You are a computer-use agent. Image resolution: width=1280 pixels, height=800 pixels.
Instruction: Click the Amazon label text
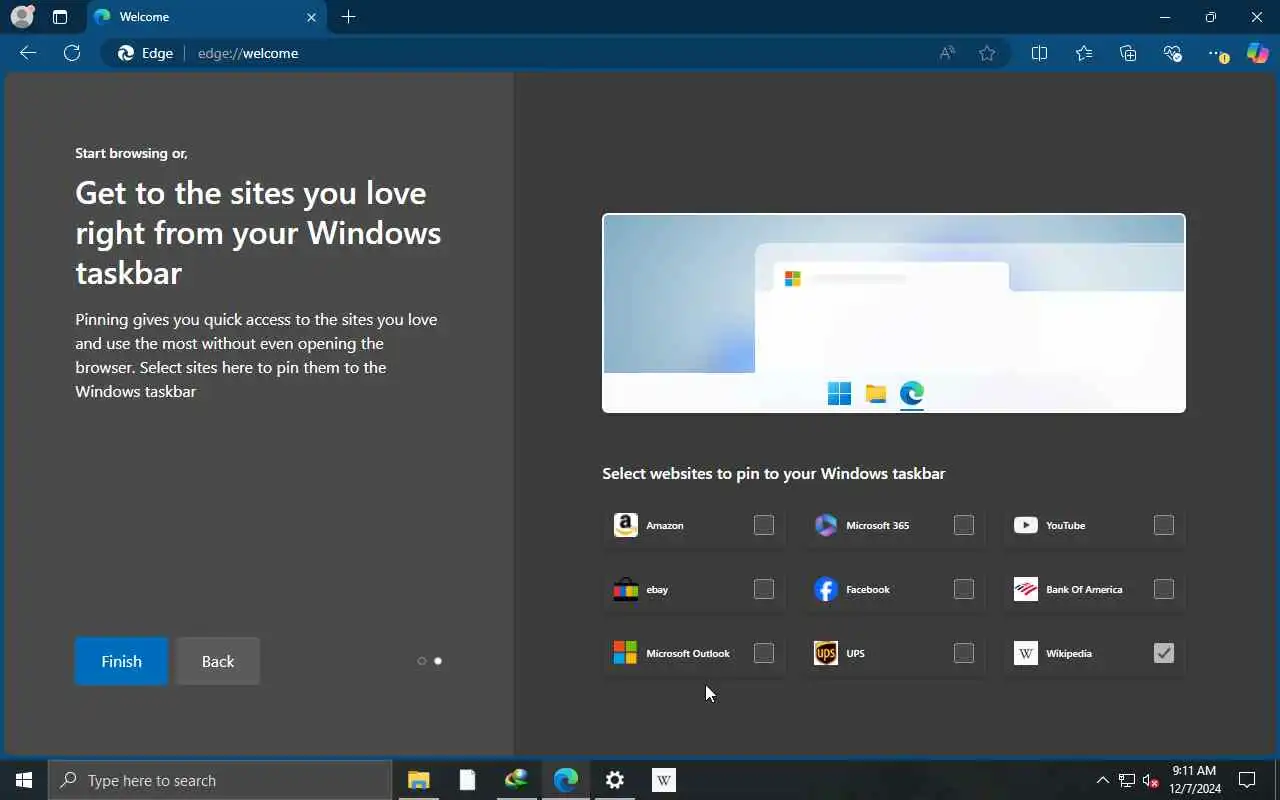coord(665,525)
